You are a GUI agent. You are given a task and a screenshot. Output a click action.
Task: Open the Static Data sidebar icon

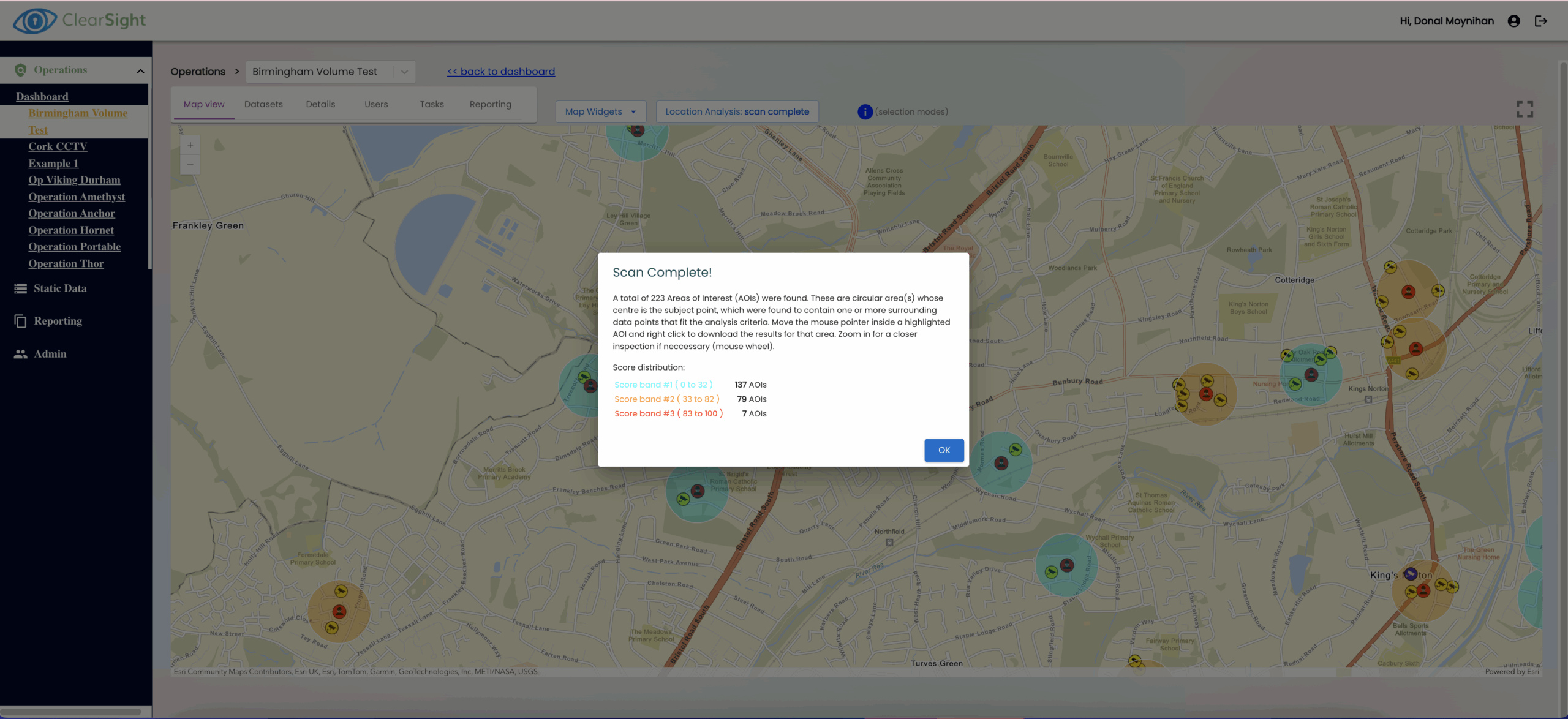point(21,288)
